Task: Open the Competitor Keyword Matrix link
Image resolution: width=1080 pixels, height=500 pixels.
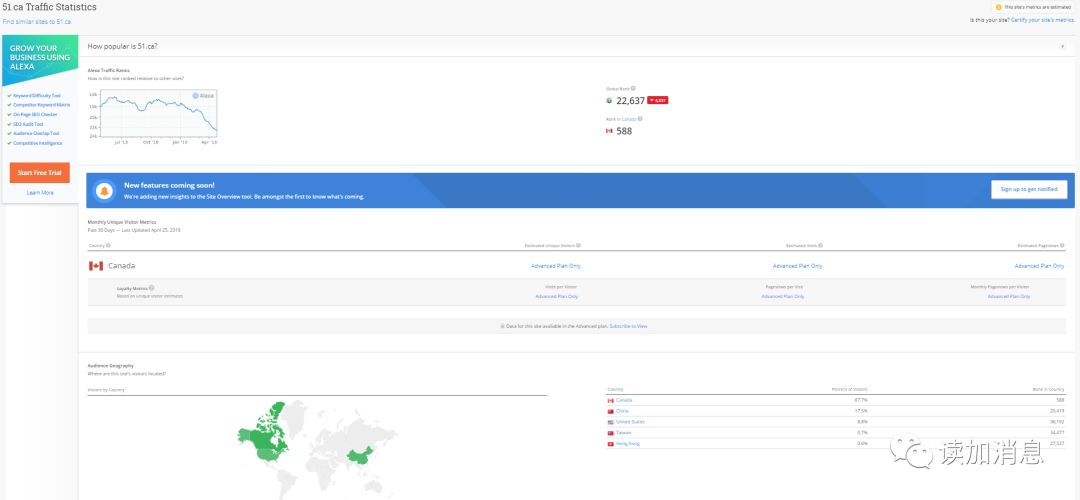Action: click(x=41, y=105)
